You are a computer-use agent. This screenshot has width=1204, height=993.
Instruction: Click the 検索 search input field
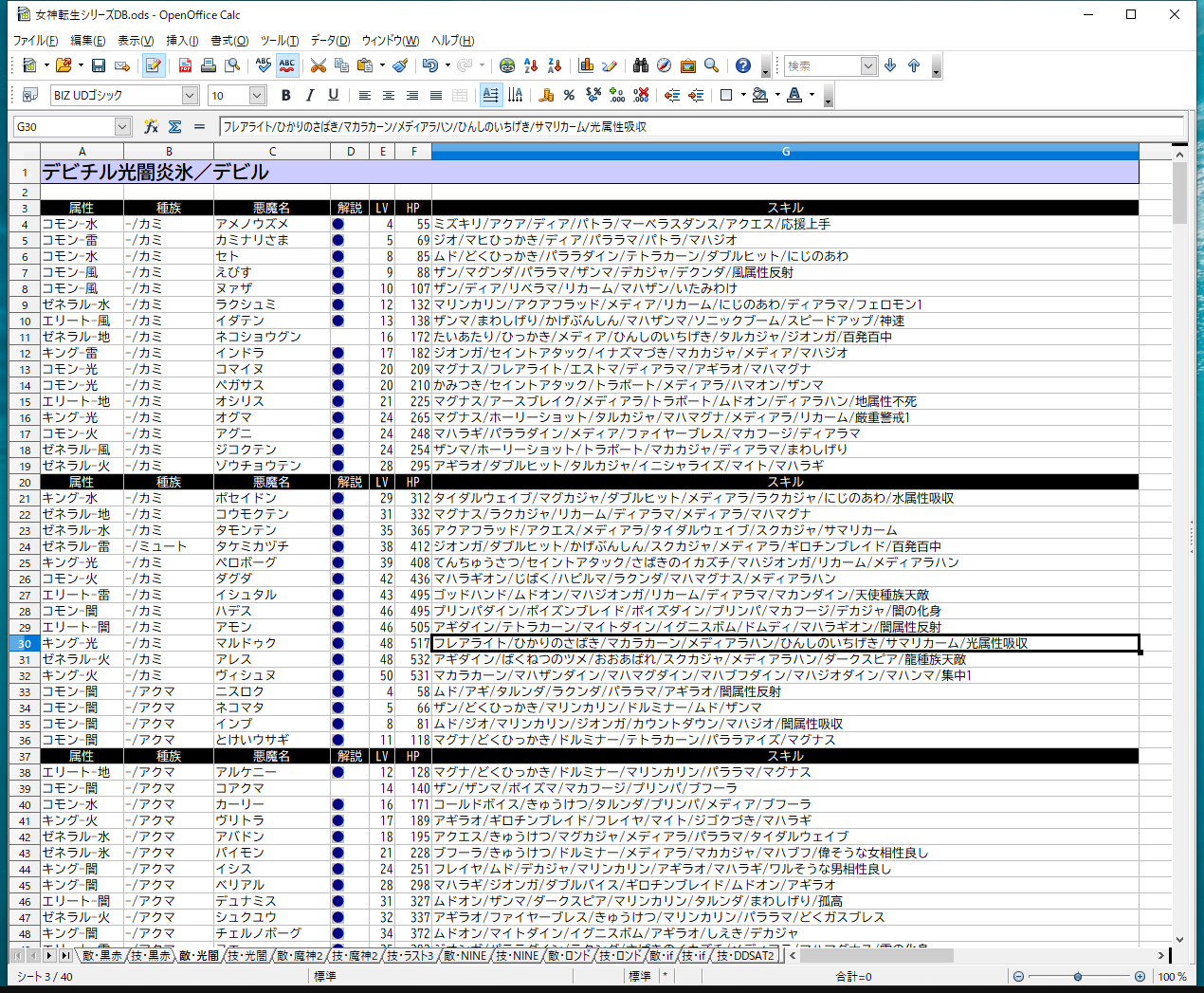[821, 65]
